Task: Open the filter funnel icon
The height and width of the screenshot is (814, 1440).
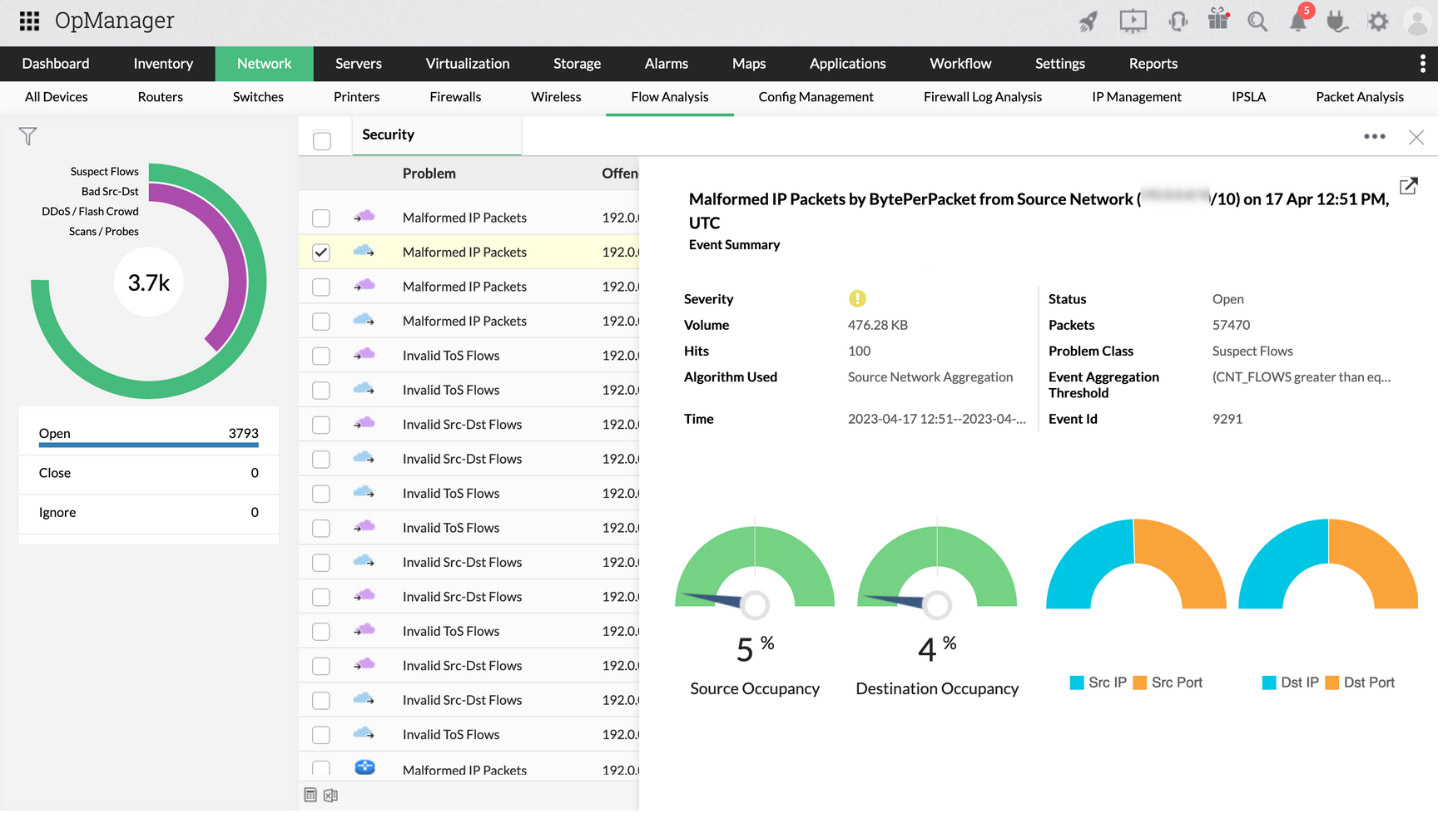Action: pyautogui.click(x=28, y=136)
